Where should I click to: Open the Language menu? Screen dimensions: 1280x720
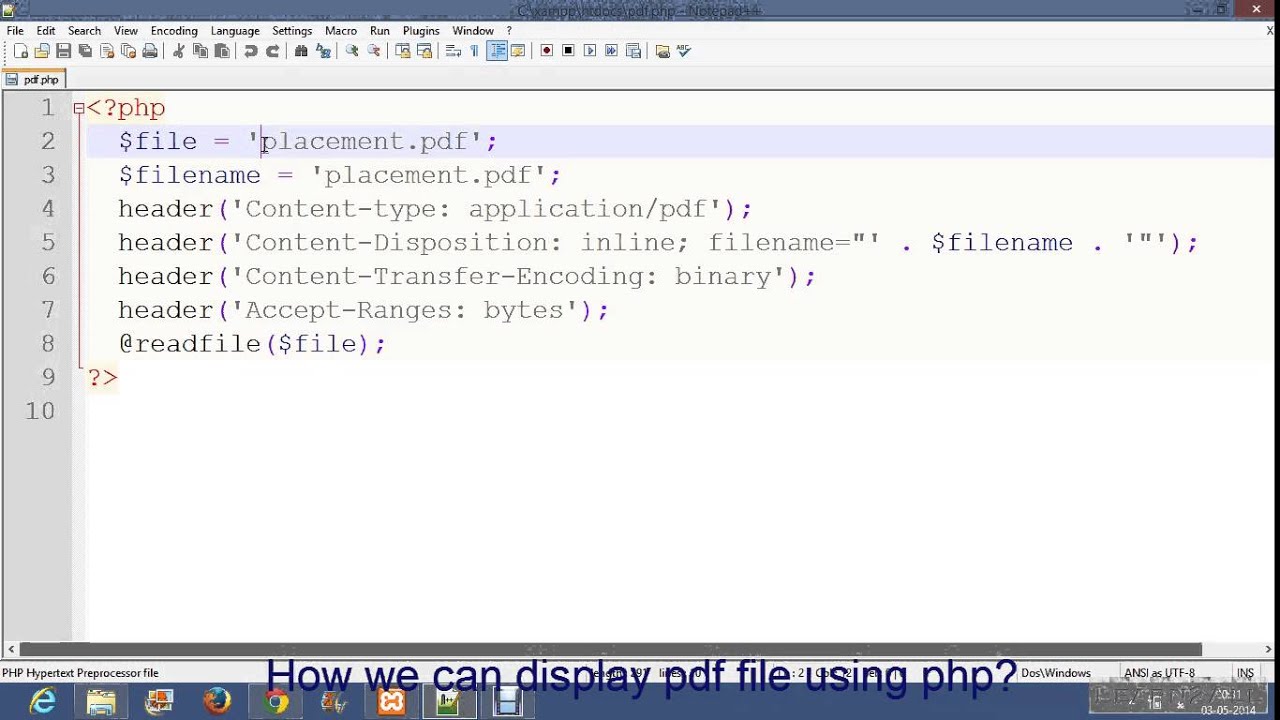coord(235,31)
